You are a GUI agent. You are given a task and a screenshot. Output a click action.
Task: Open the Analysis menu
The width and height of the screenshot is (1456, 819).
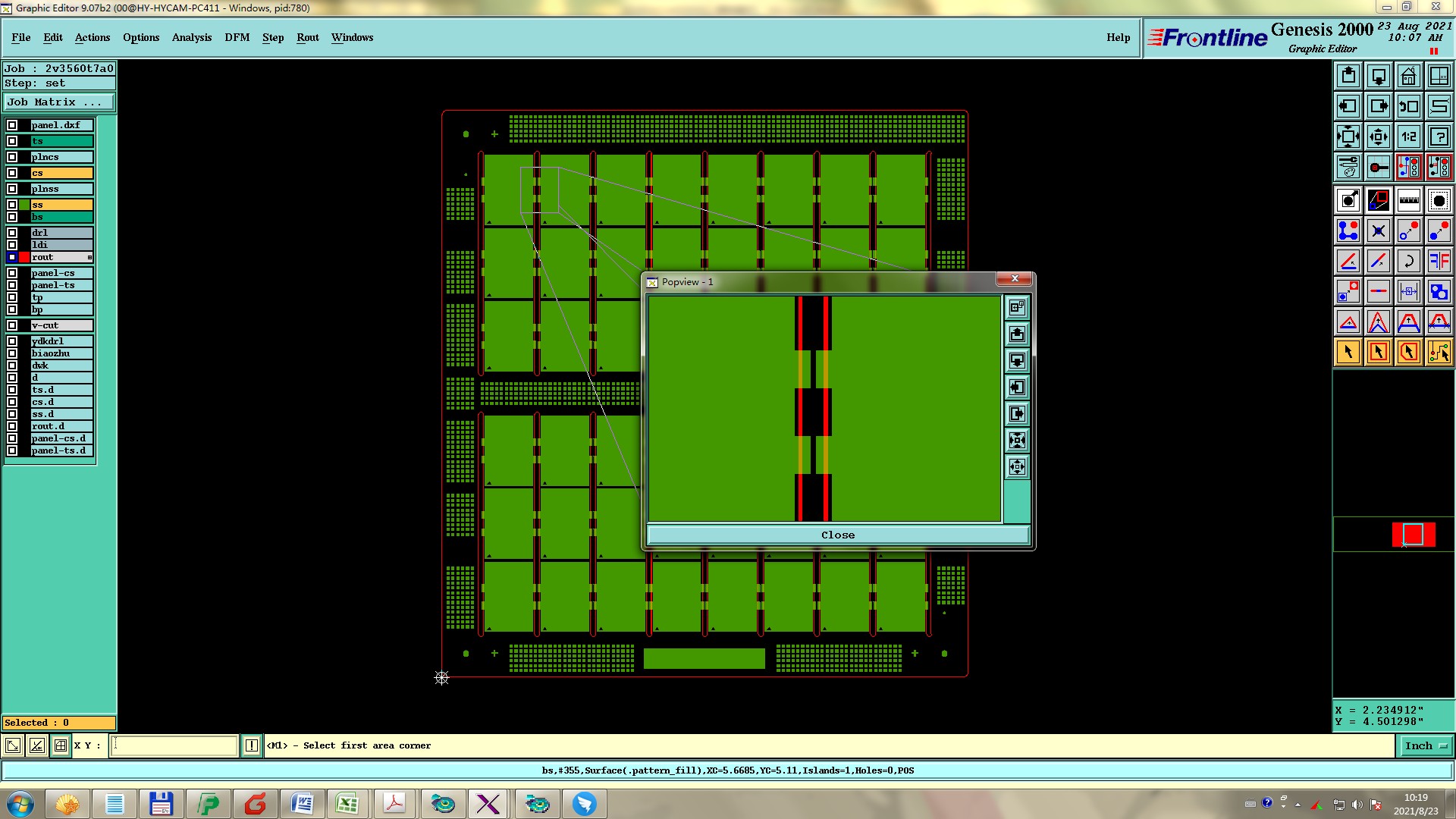click(x=191, y=37)
